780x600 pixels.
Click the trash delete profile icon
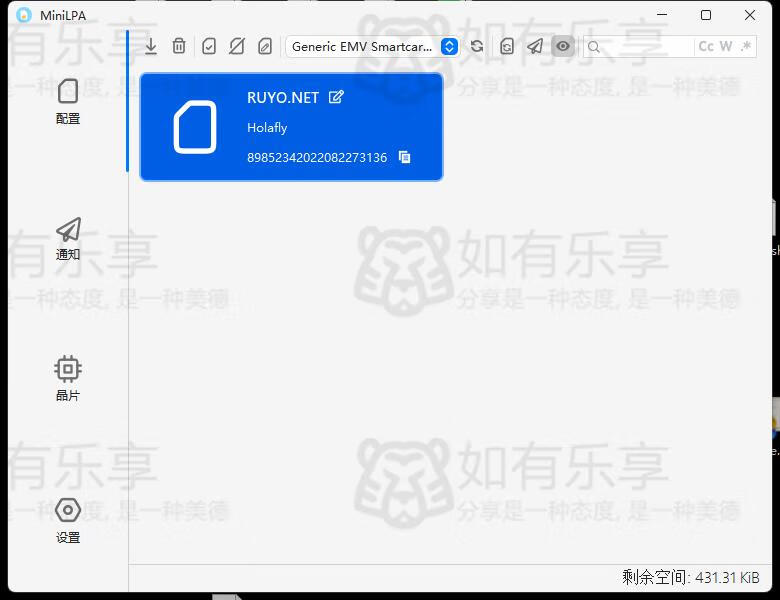[x=179, y=46]
